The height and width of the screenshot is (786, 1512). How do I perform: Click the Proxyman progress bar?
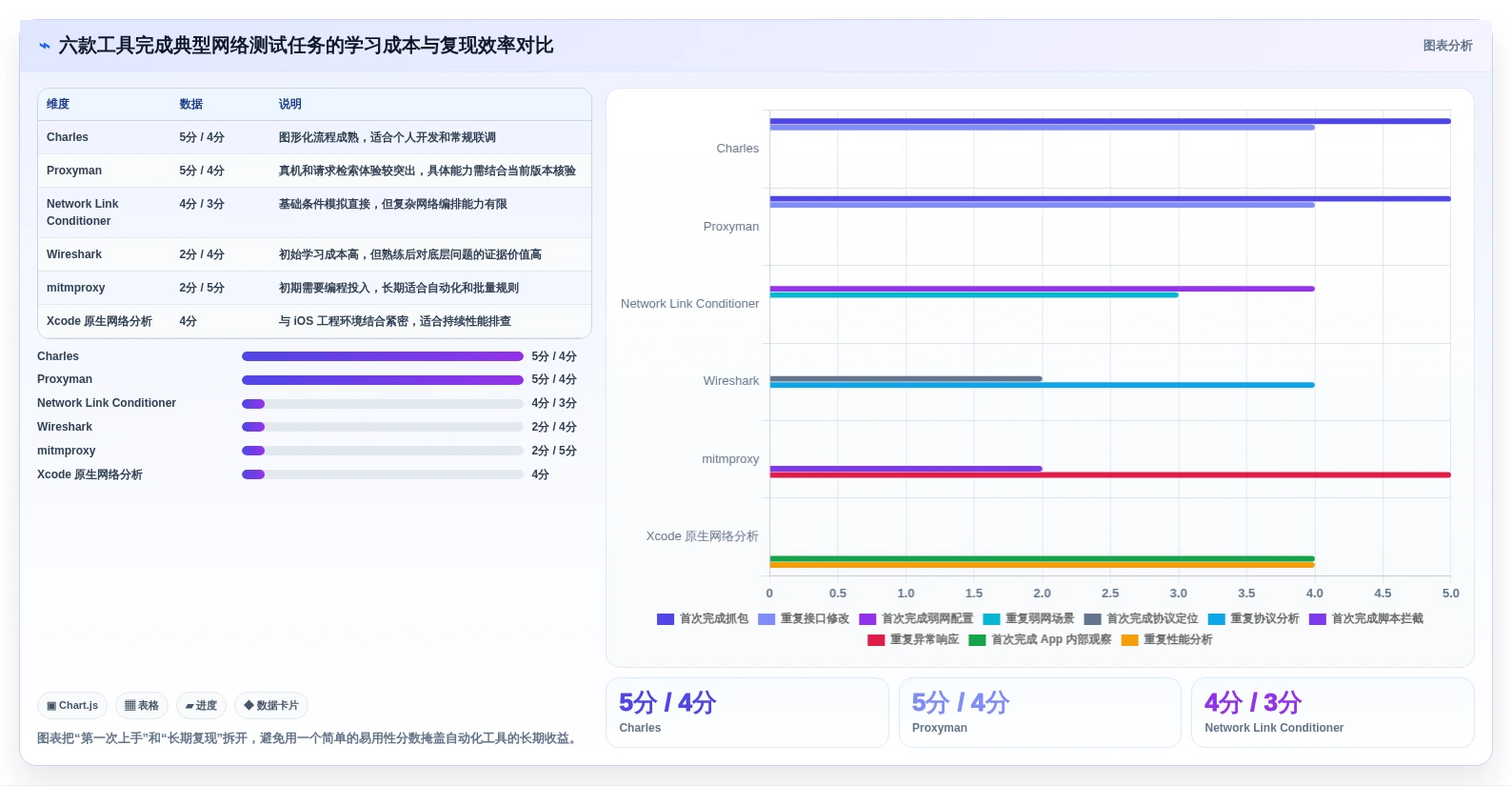coord(383,380)
